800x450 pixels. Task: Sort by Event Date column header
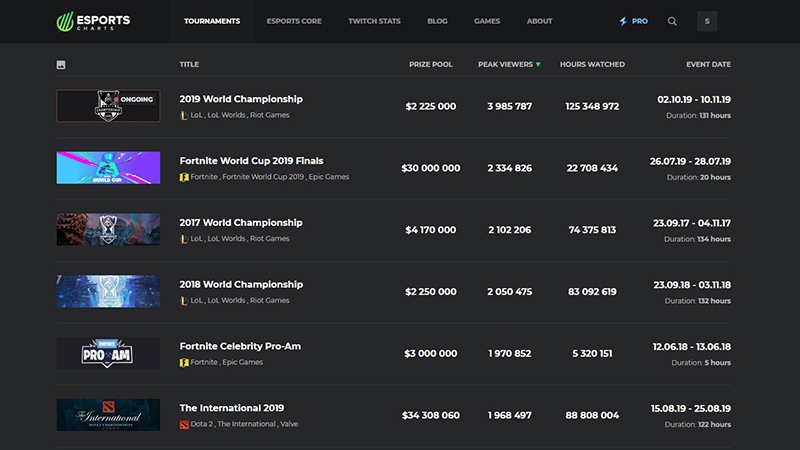pos(708,65)
